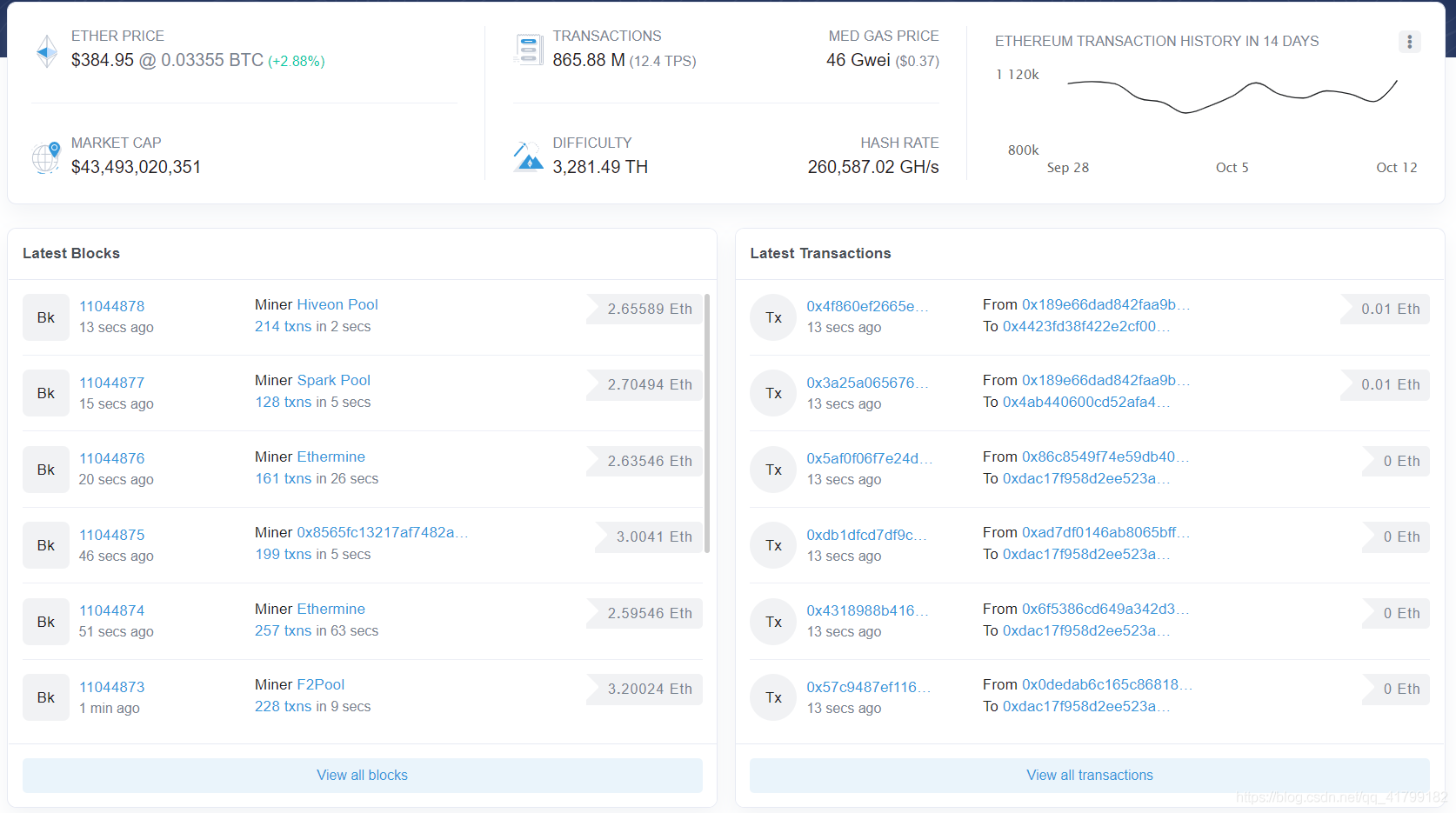
Task: Open sender address 0x0dedab6c165c86818
Action: tap(1106, 684)
